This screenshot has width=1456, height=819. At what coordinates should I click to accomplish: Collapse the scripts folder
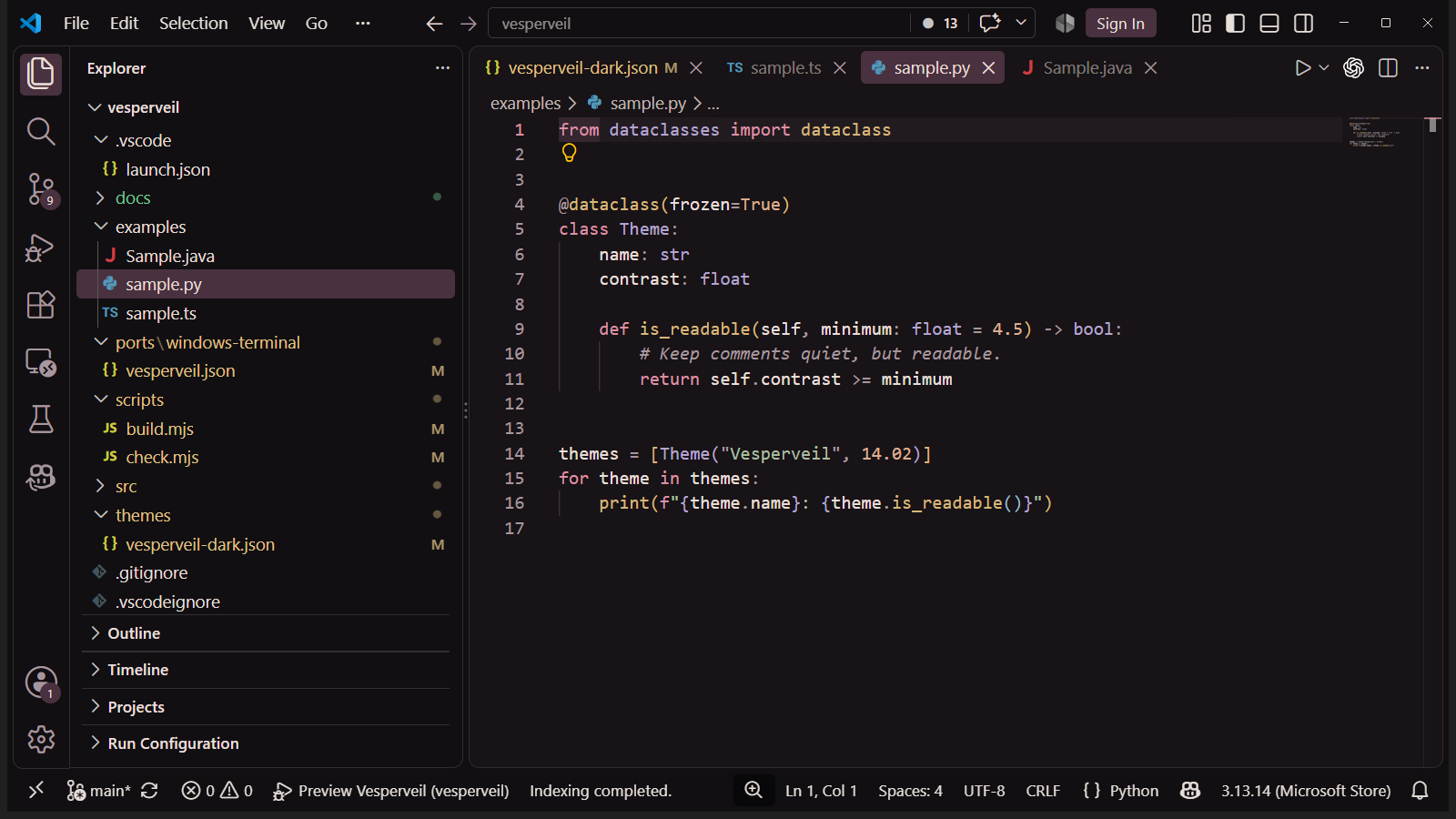101,399
